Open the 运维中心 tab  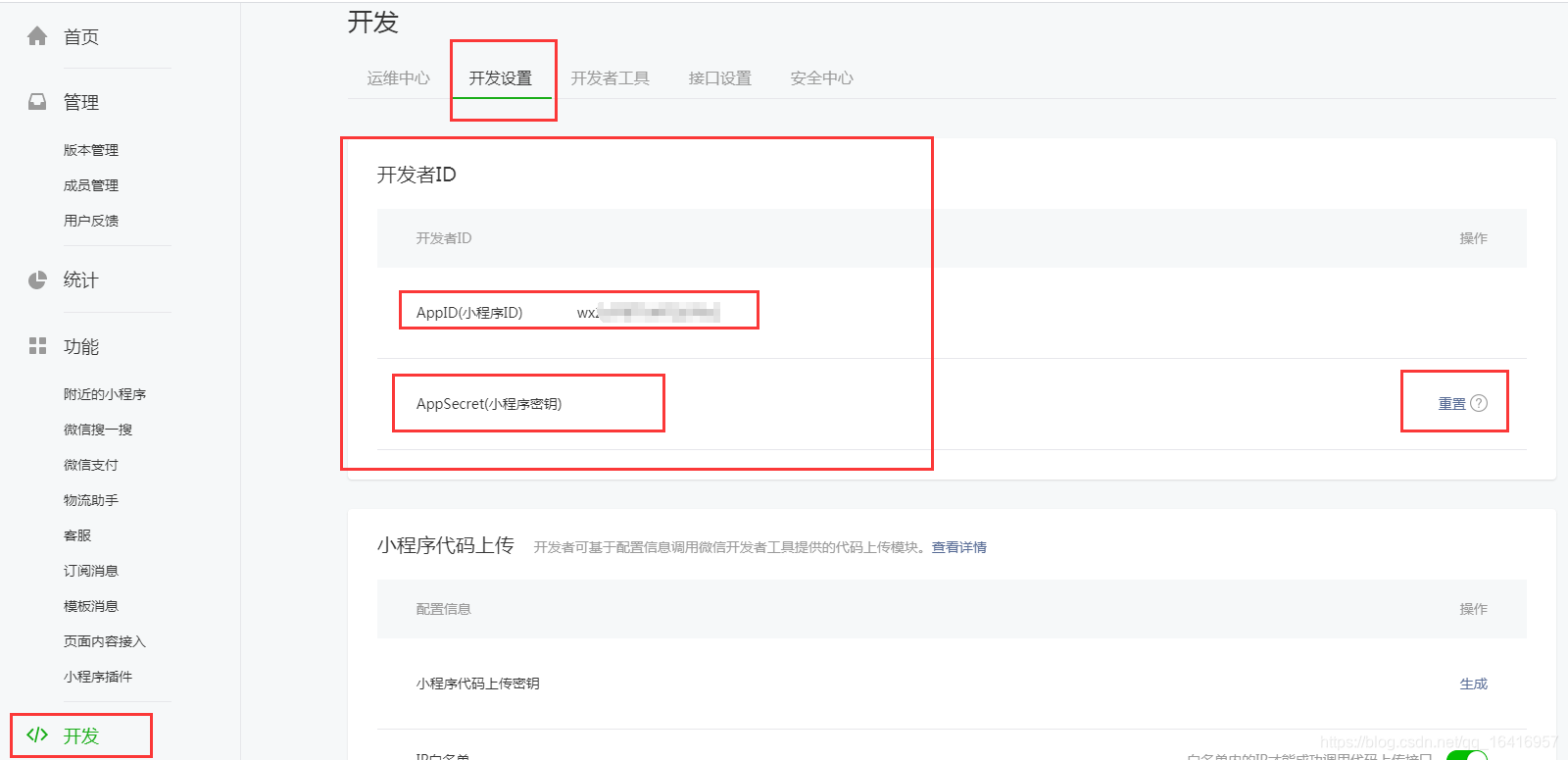coord(399,78)
